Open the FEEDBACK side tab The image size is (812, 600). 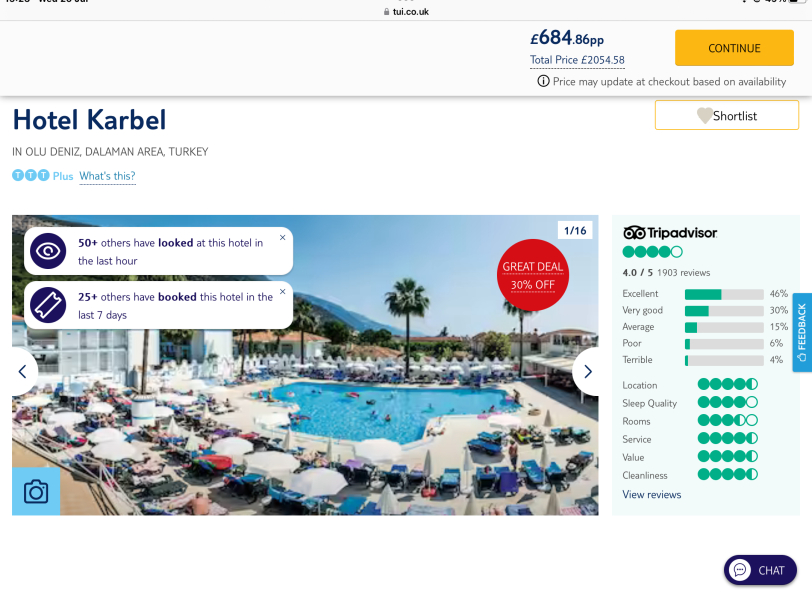(801, 333)
